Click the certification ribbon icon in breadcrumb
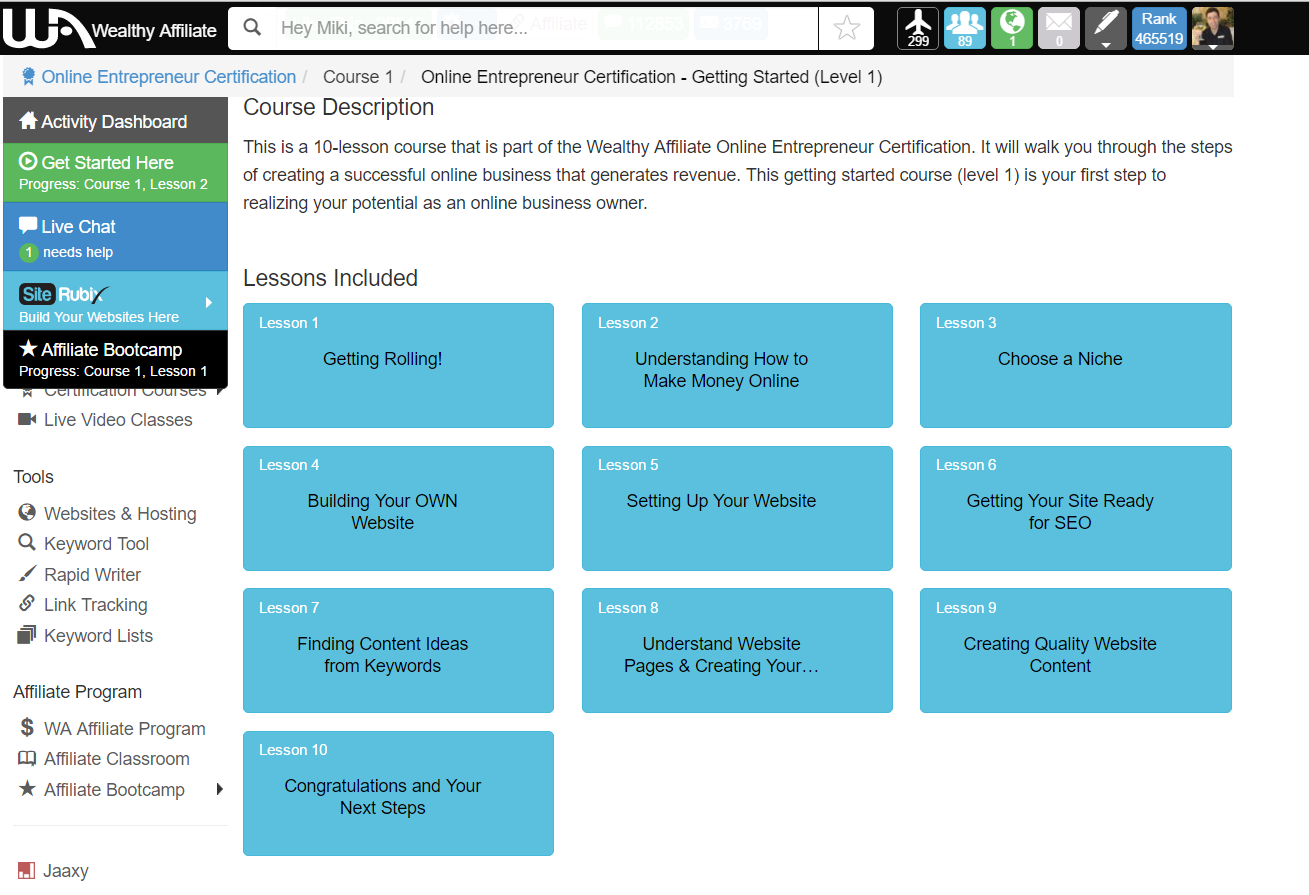The image size is (1309, 895). coord(28,77)
